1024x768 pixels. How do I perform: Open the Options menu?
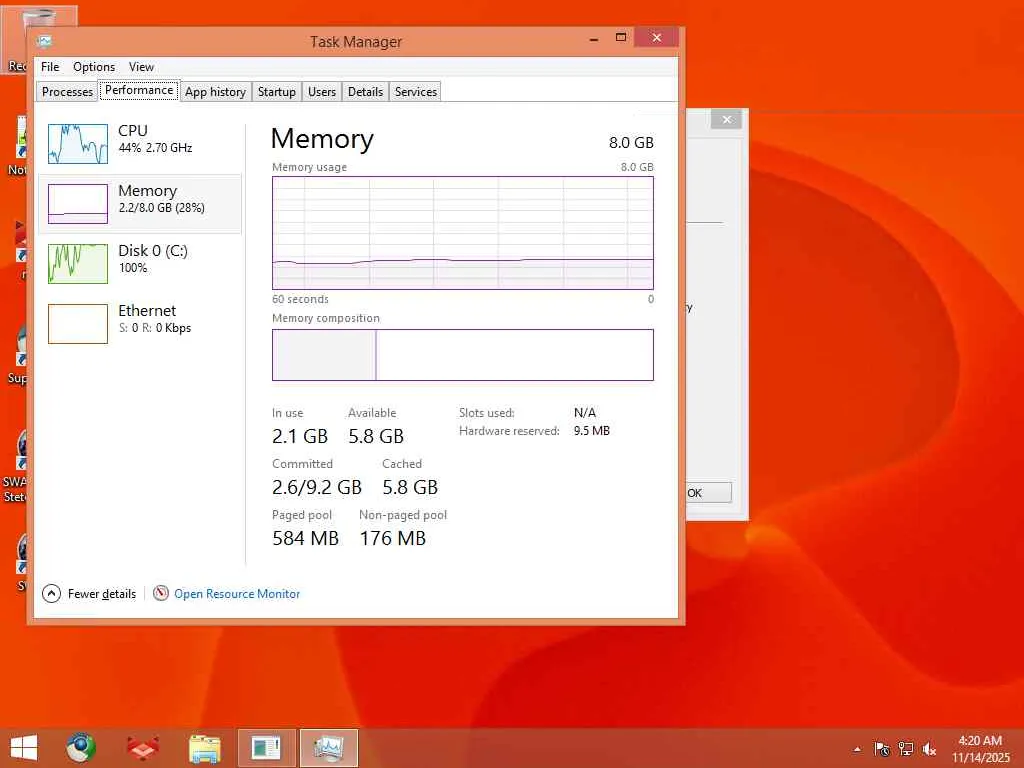tap(93, 67)
